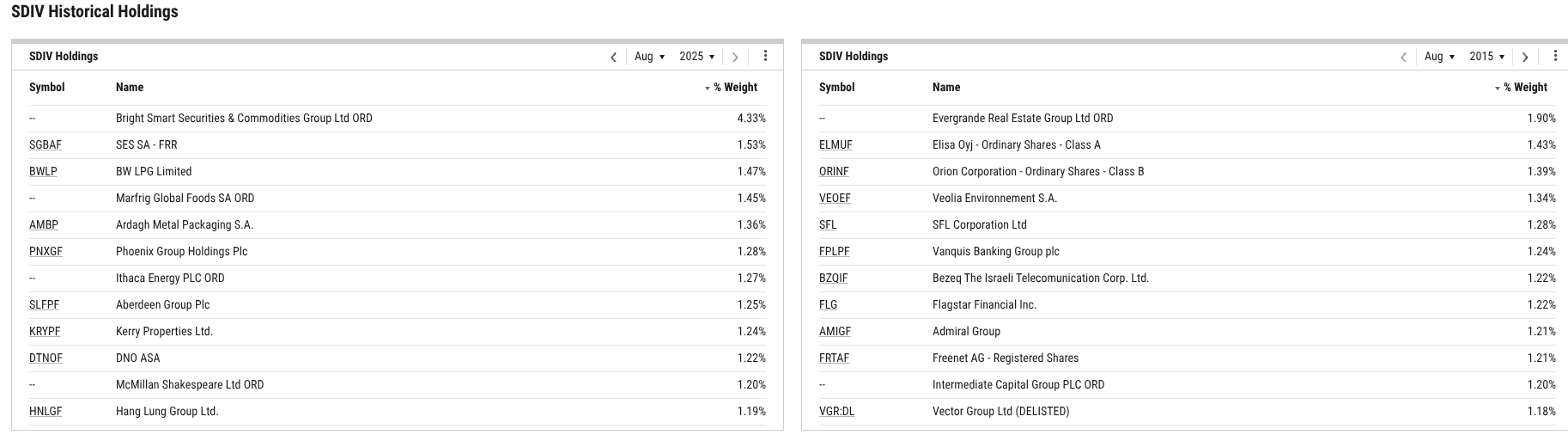Open kebab options menu in 2015 holdings panel
The height and width of the screenshot is (441, 1568).
tap(1555, 56)
